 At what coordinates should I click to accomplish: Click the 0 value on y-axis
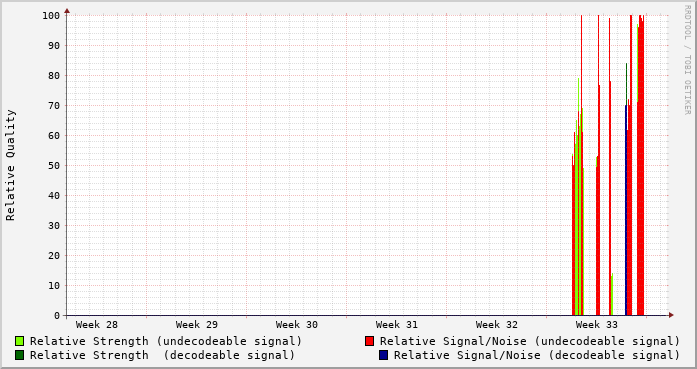click(57, 316)
